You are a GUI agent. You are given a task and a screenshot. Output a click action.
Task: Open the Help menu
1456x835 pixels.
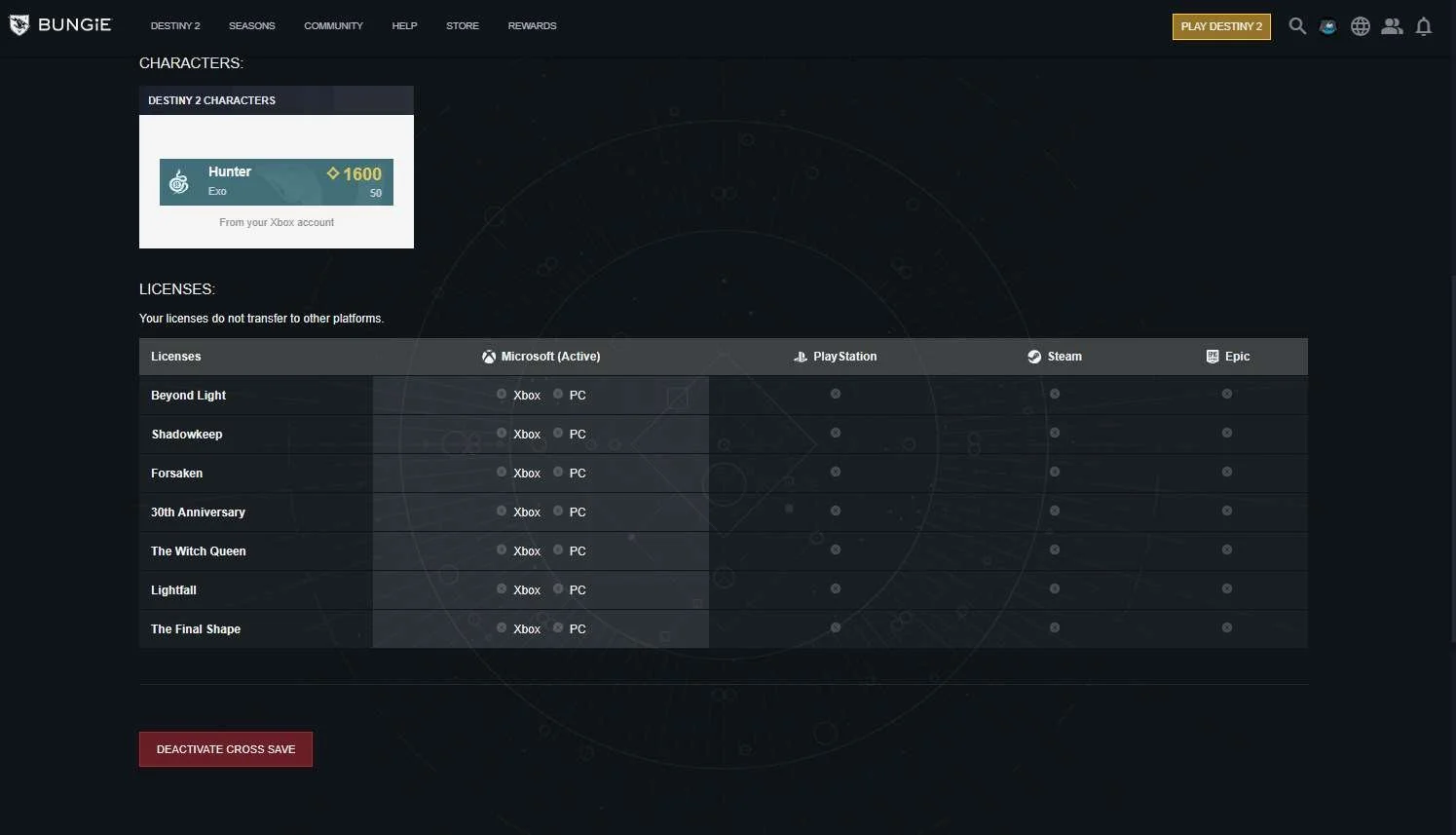tap(404, 26)
